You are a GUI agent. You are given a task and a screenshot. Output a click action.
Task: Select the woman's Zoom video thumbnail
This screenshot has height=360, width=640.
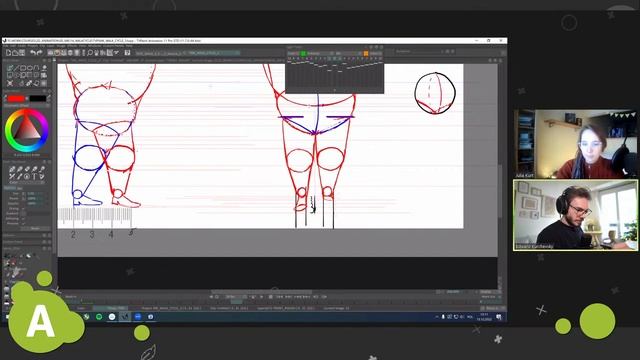click(x=575, y=144)
